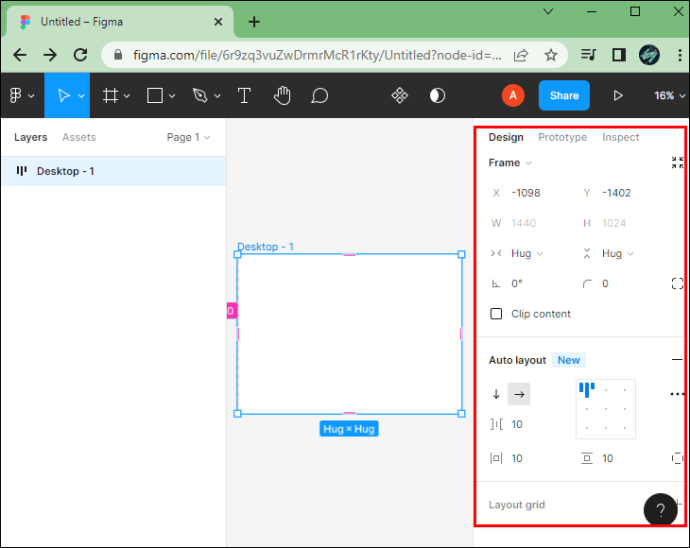Open auto layout advanced options ellipsis
The height and width of the screenshot is (548, 690).
coord(677,394)
